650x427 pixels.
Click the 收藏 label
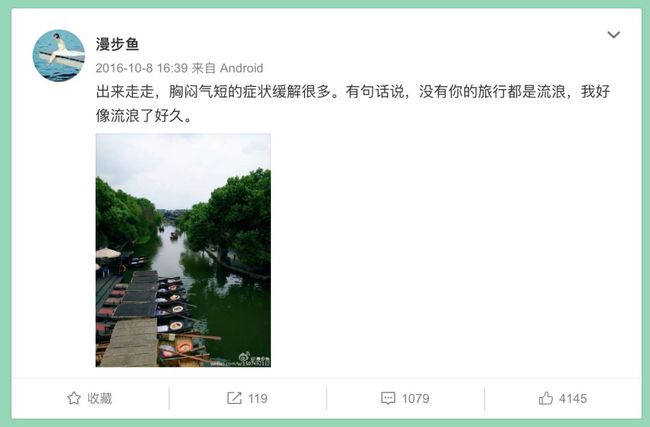pos(99,398)
